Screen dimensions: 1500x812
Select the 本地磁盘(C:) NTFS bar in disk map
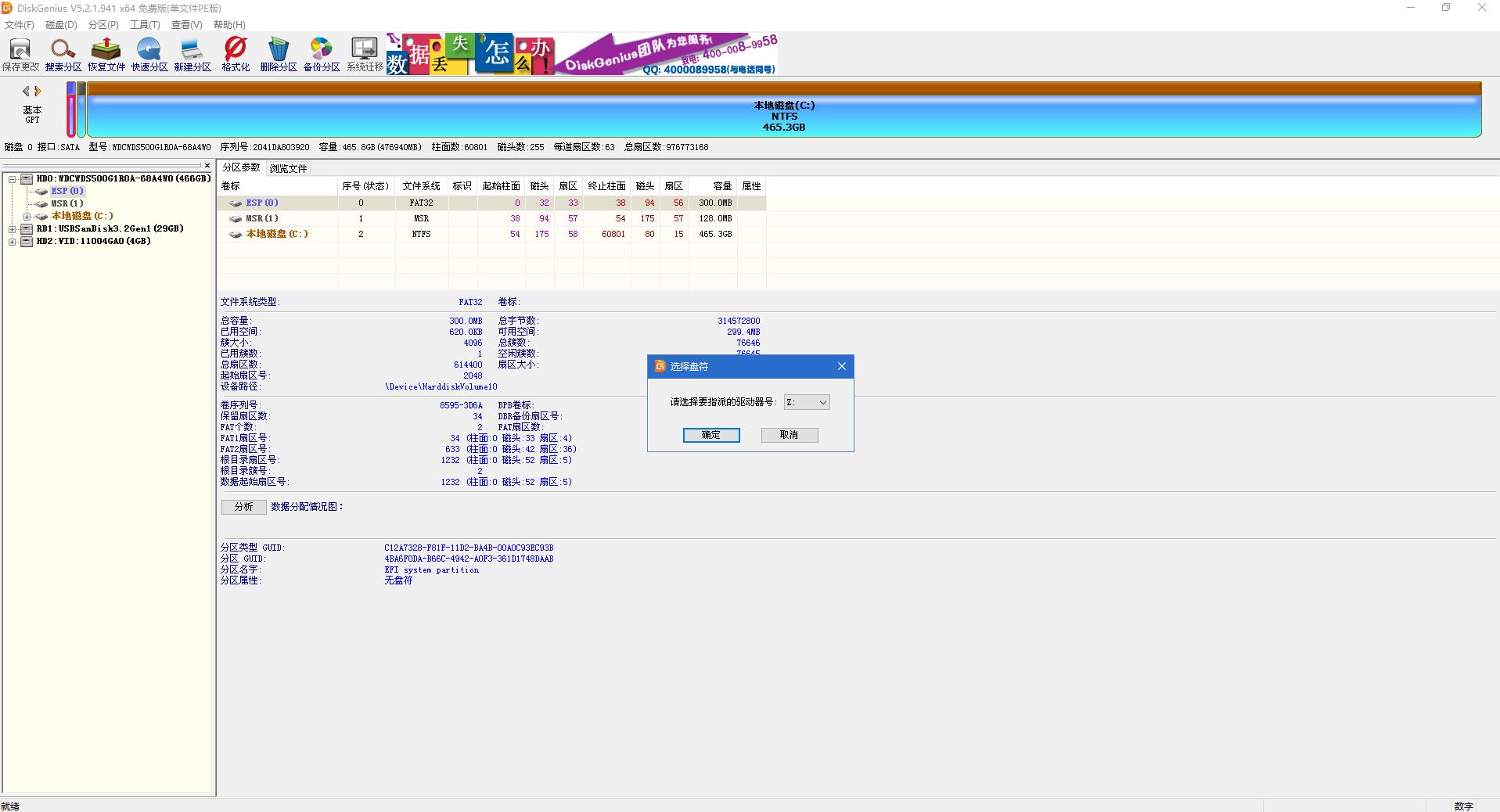(x=784, y=110)
